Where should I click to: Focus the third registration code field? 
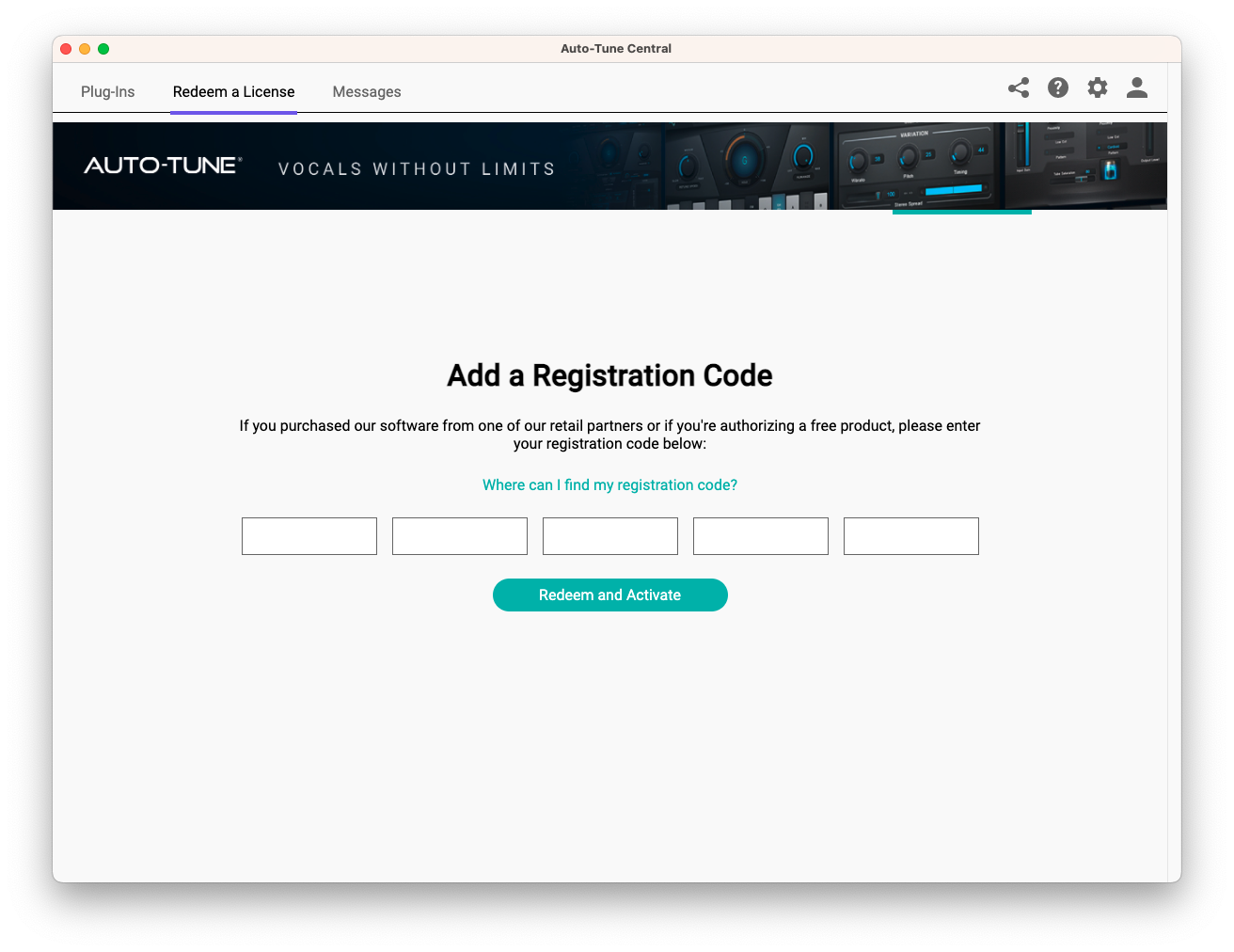point(610,536)
